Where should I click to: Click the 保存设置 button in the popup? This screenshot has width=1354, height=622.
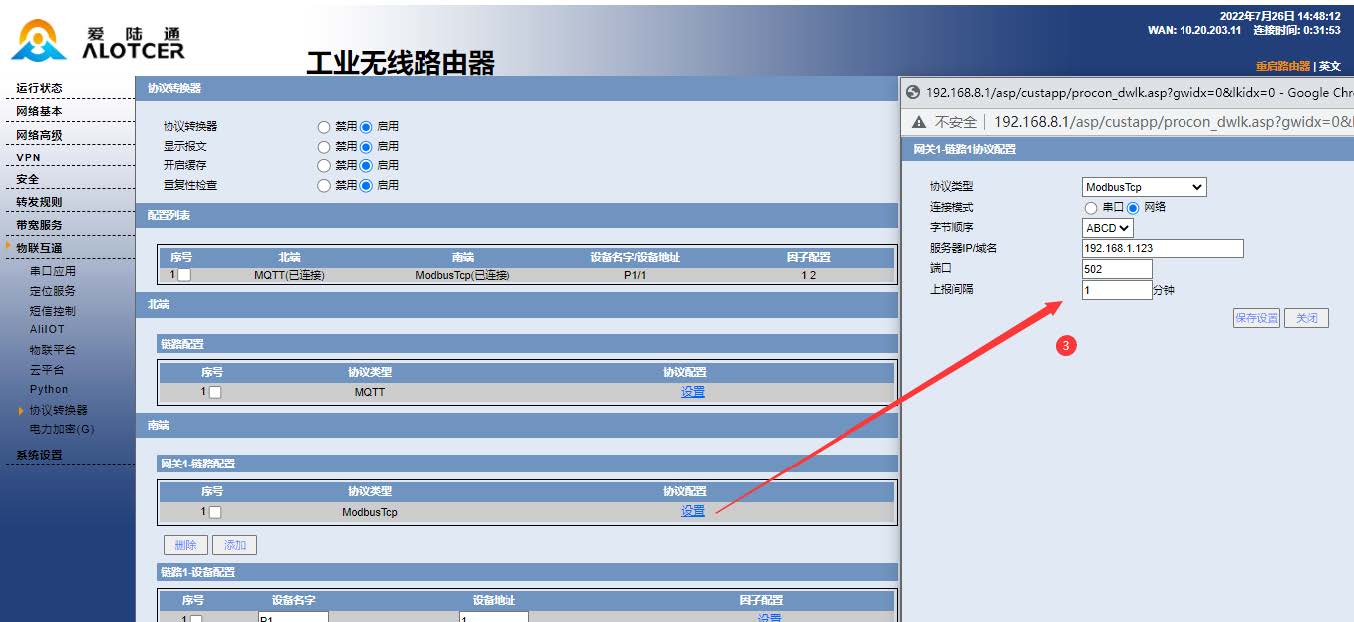[1256, 317]
